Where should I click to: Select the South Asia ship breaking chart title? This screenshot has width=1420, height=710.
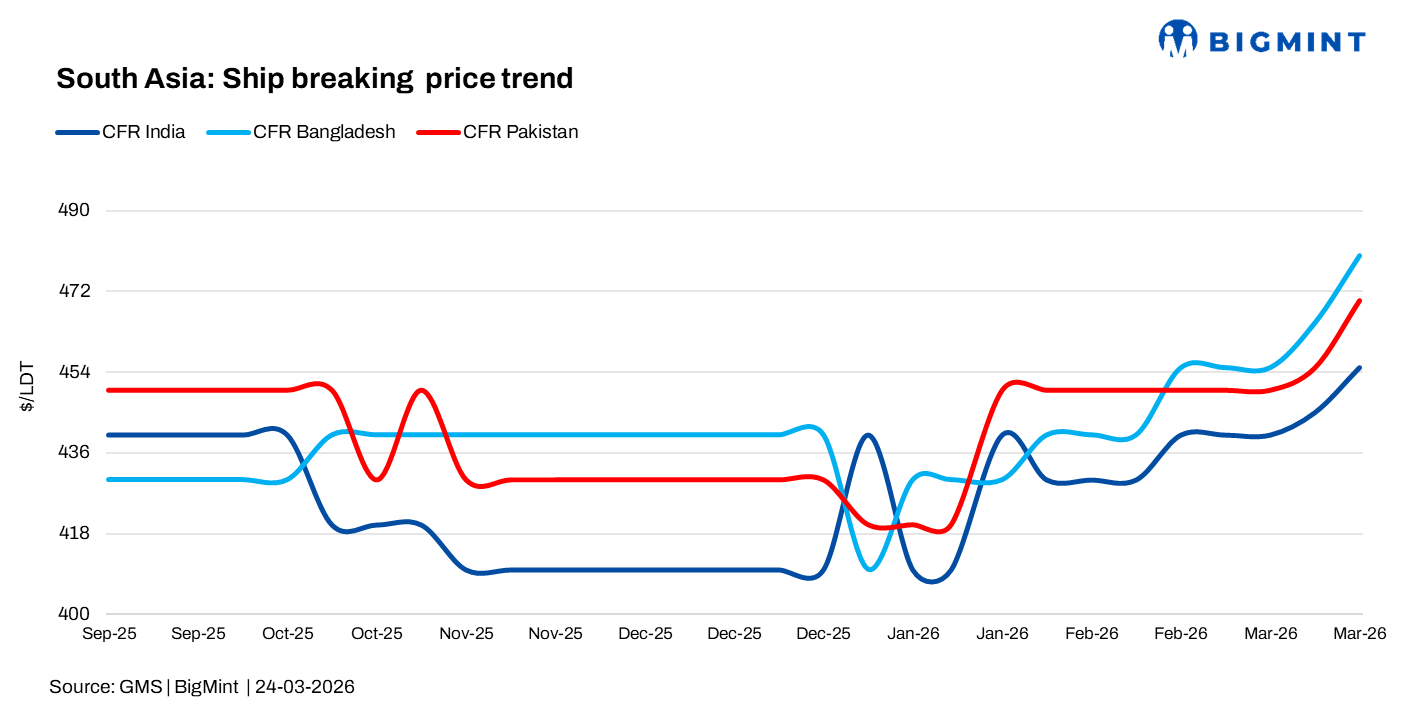(x=314, y=78)
